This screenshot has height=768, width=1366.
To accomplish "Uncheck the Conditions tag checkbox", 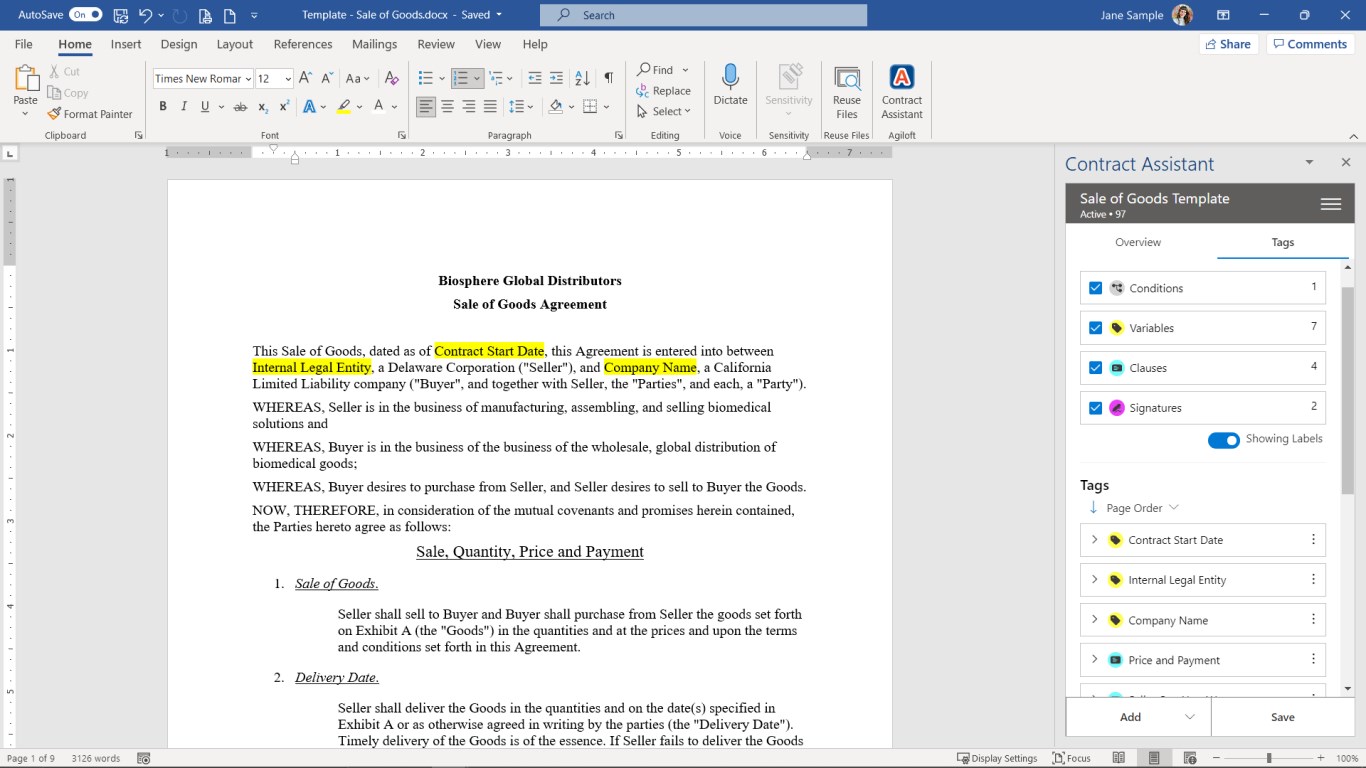I will 1095,288.
